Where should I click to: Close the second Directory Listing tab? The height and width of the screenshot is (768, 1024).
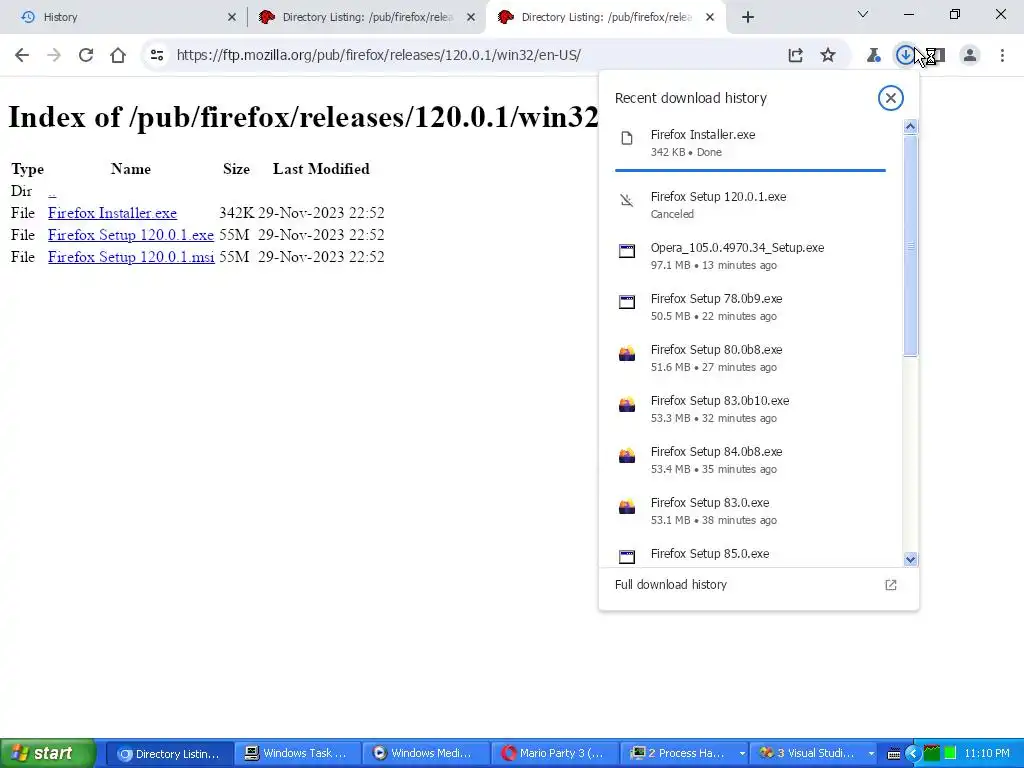click(x=471, y=17)
